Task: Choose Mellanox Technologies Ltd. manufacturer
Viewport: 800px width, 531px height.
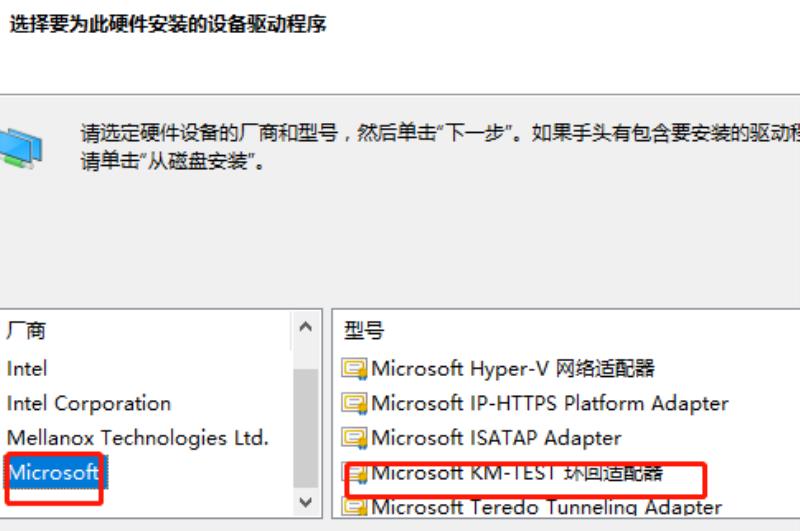Action: pos(138,438)
